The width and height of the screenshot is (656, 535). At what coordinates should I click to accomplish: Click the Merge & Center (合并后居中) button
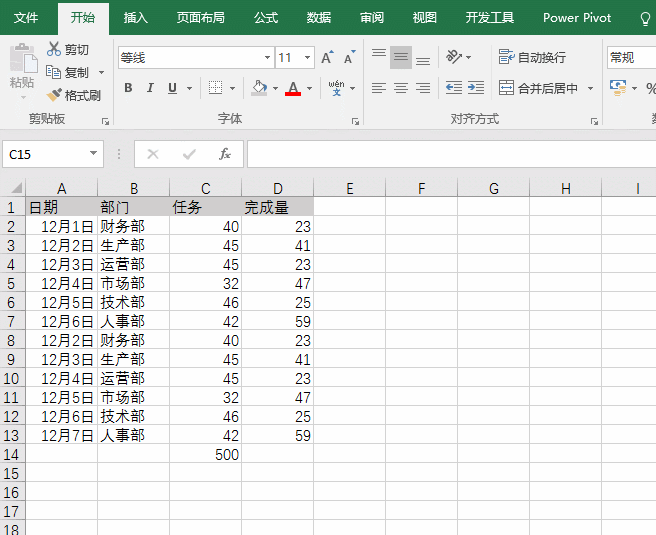538,88
